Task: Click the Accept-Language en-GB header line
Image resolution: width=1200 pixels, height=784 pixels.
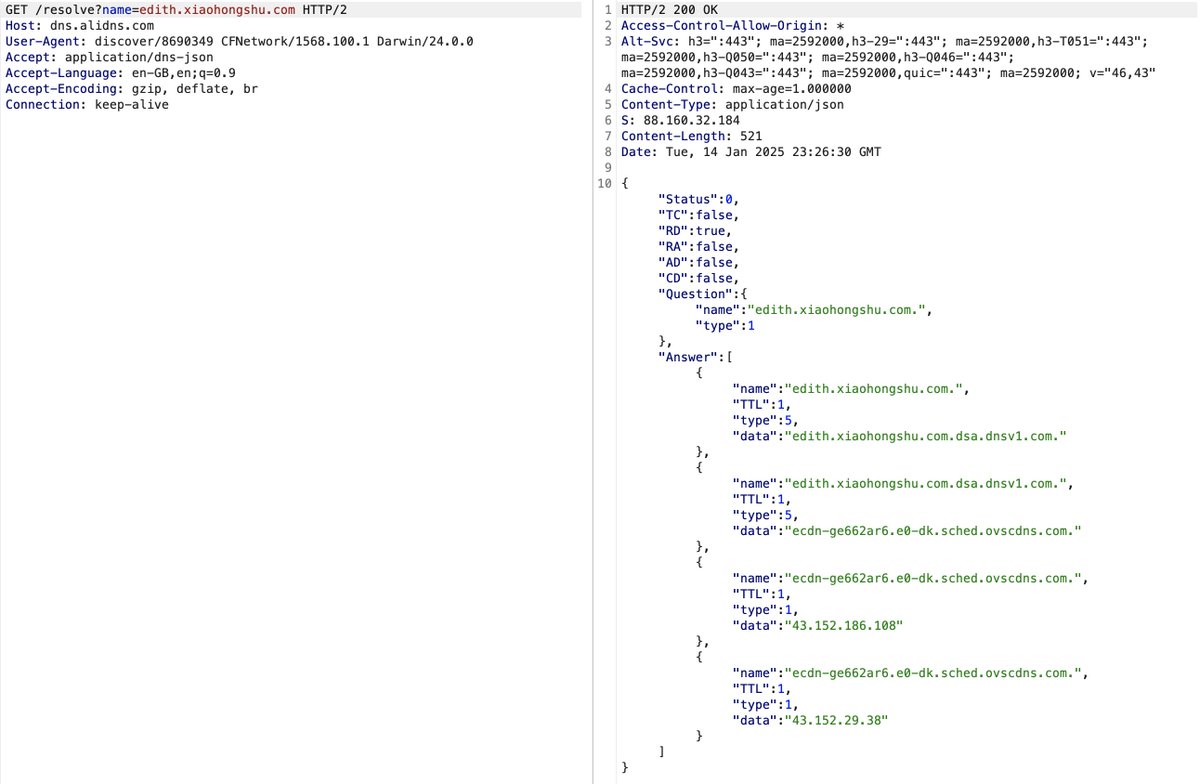Action: click(x=120, y=73)
